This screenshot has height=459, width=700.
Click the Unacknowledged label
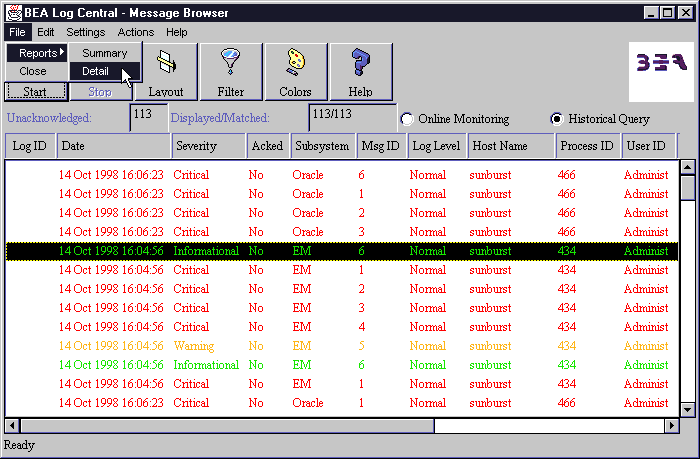pos(49,118)
